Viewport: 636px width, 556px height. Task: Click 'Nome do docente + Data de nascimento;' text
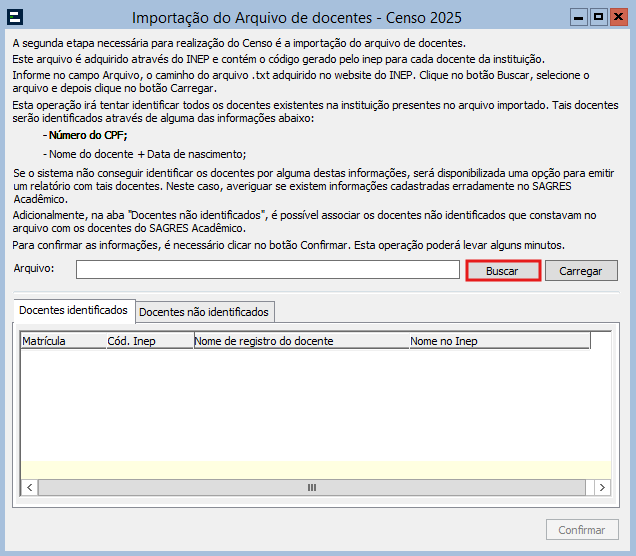[147, 155]
